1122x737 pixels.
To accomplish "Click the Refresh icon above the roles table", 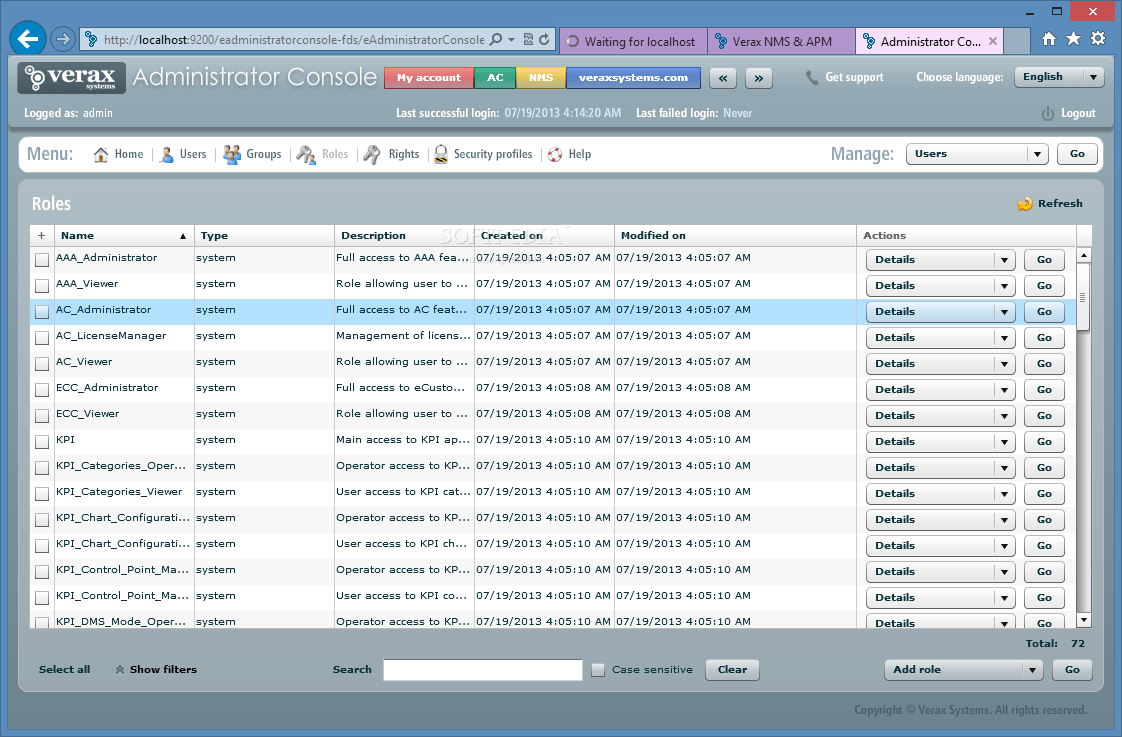I will [x=1025, y=203].
